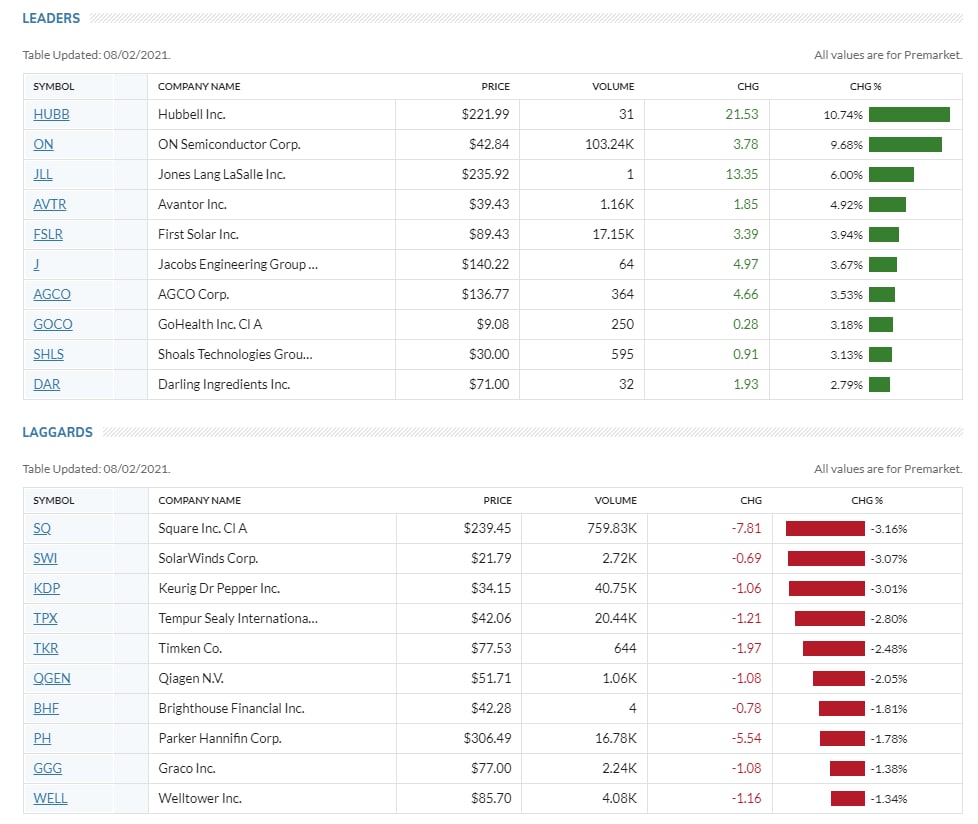978x824 pixels.
Task: Select the AGCO Corp. company name
Action: [193, 294]
